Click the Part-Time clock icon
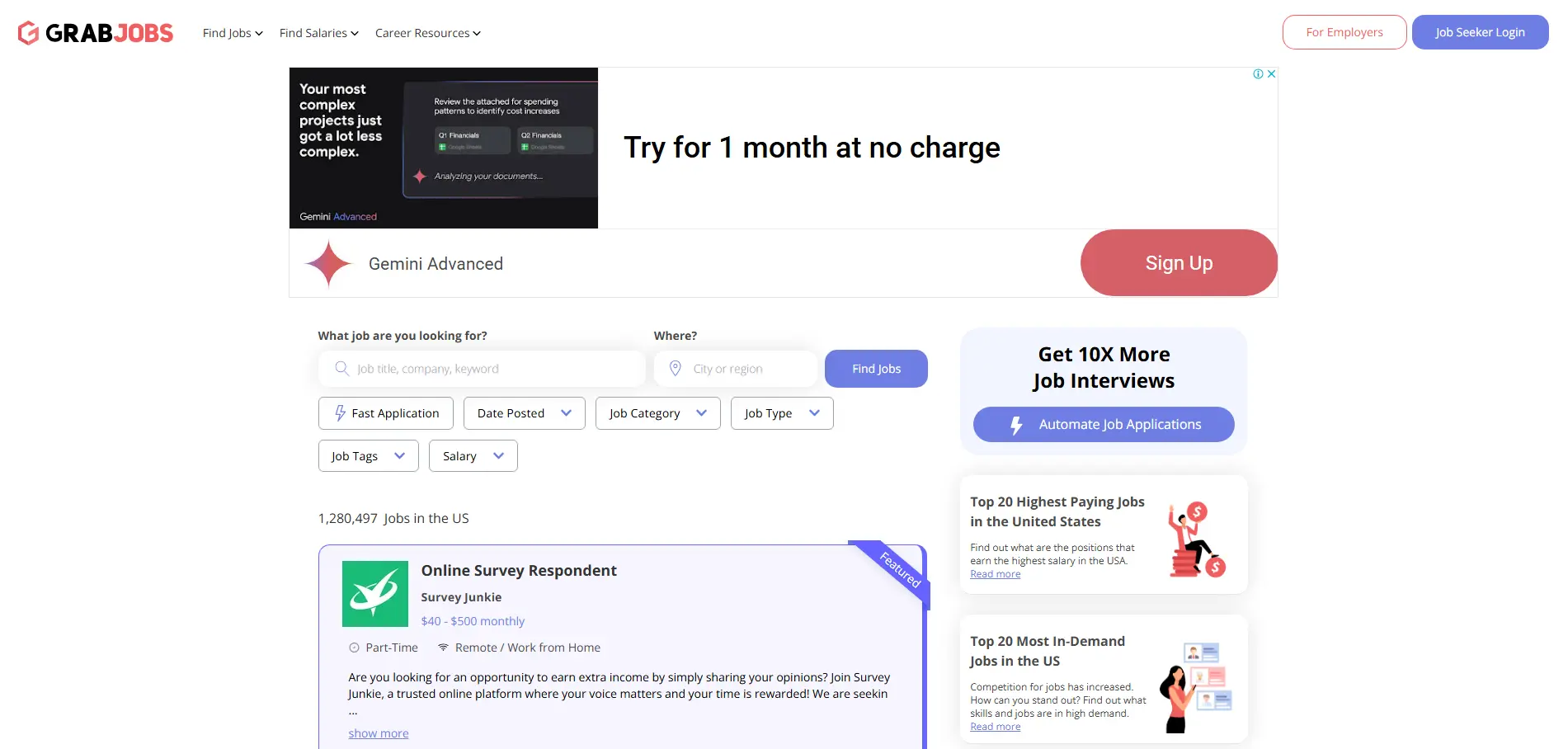This screenshot has width=1568, height=749. (x=354, y=648)
